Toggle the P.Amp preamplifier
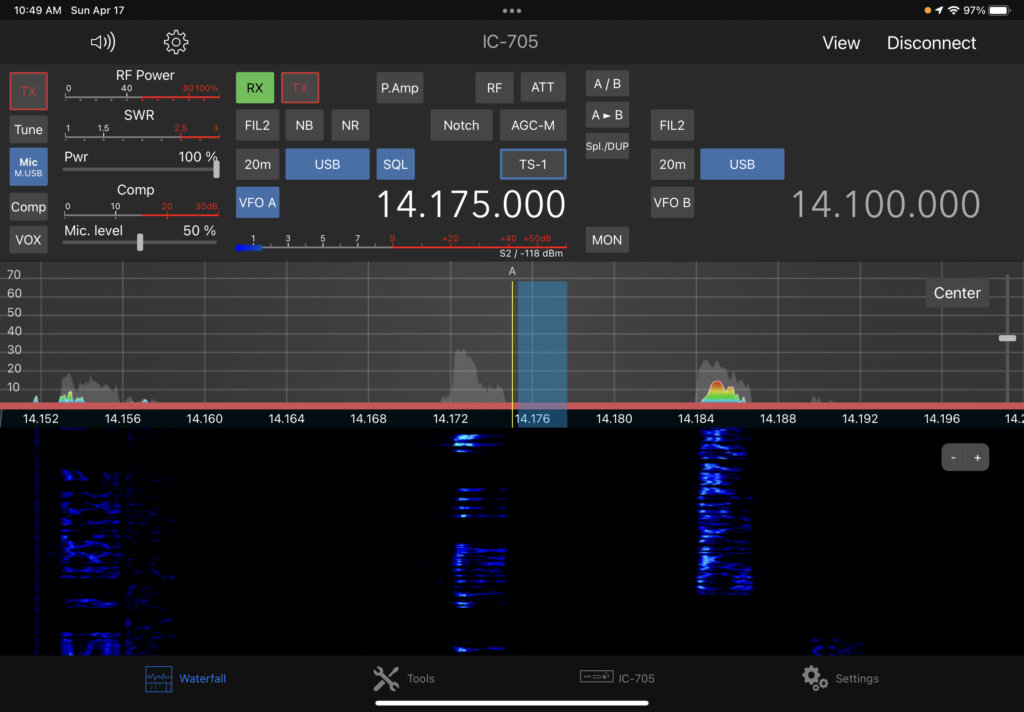This screenshot has height=712, width=1024. click(x=399, y=88)
